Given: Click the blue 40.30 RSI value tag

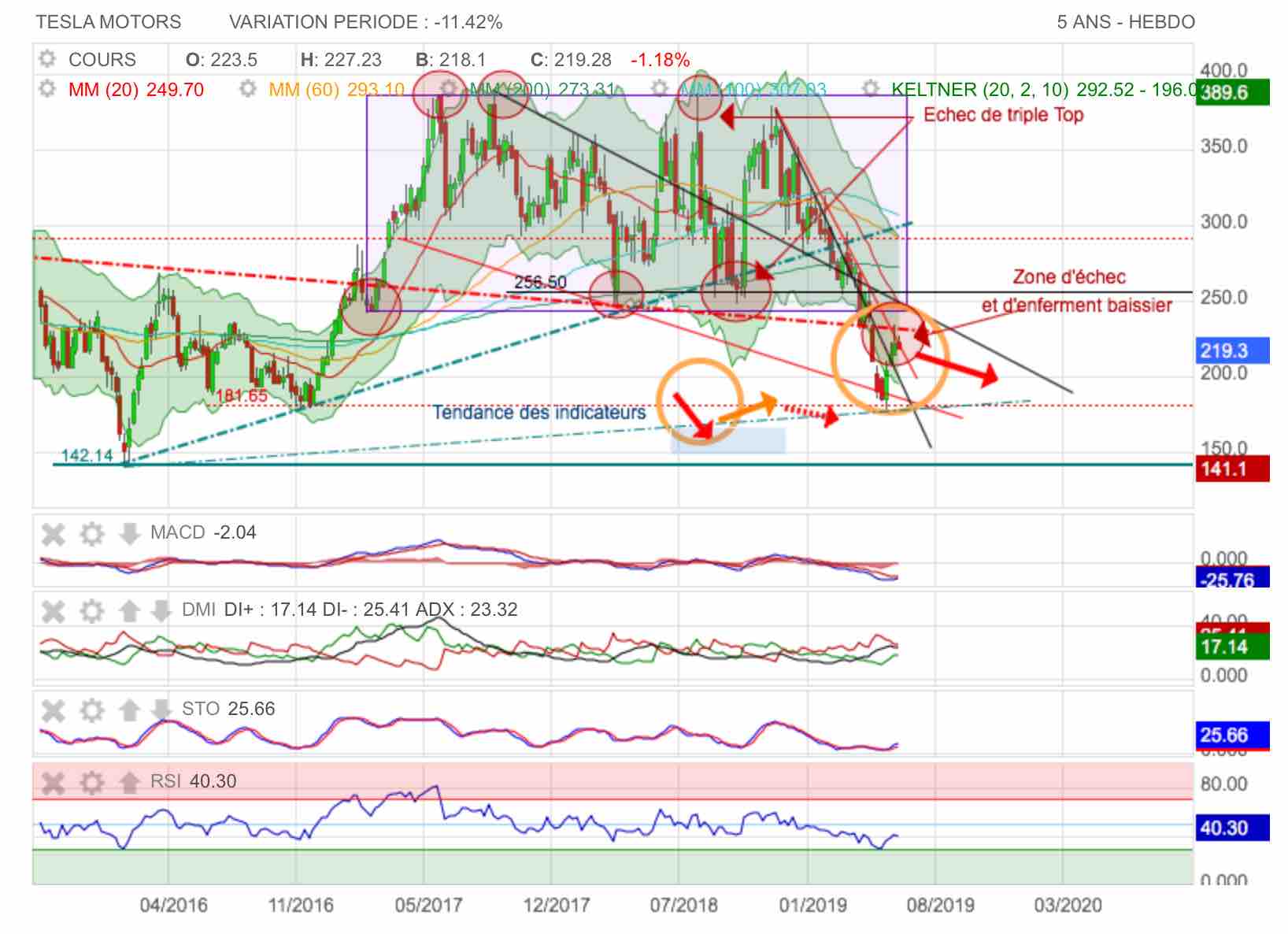Looking at the screenshot, I should [x=1232, y=828].
